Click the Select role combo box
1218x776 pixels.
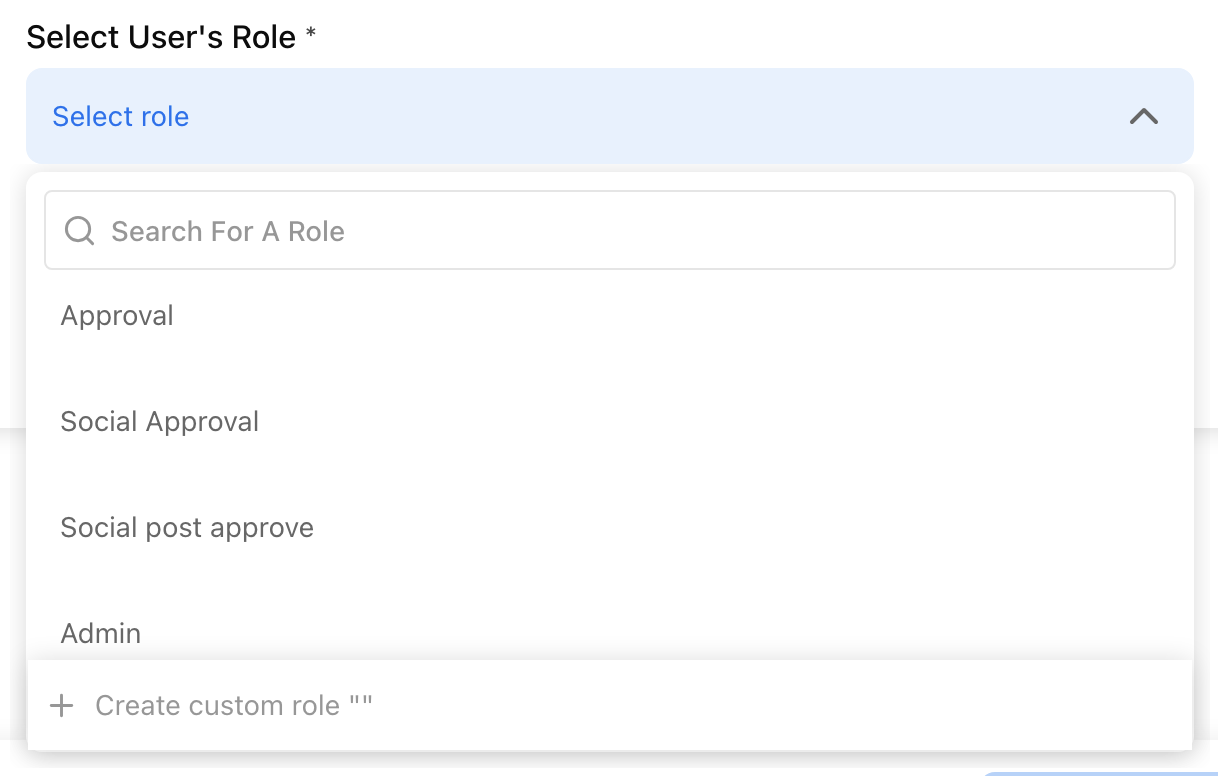coord(609,116)
